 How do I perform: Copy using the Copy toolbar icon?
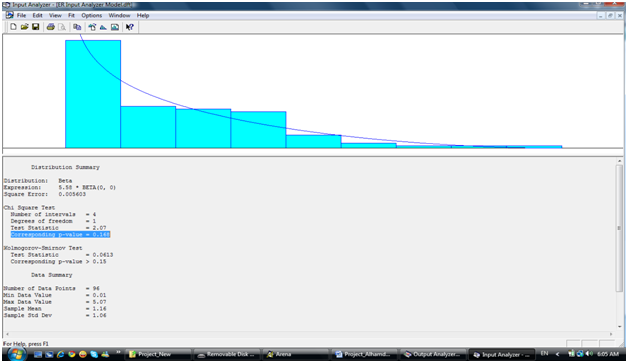coord(77,27)
